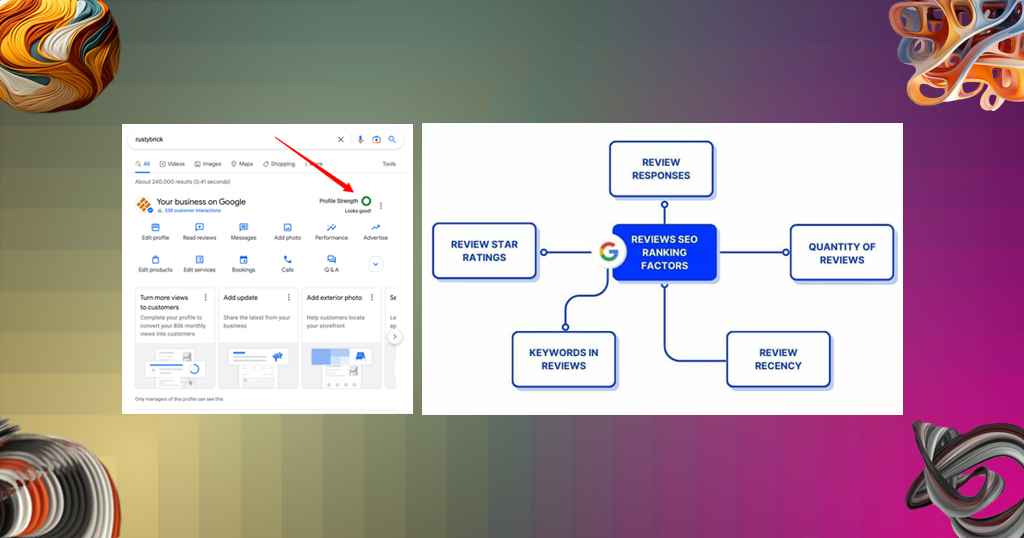This screenshot has height=538, width=1024.
Task: Switch to the Videos tab
Action: tap(172, 164)
